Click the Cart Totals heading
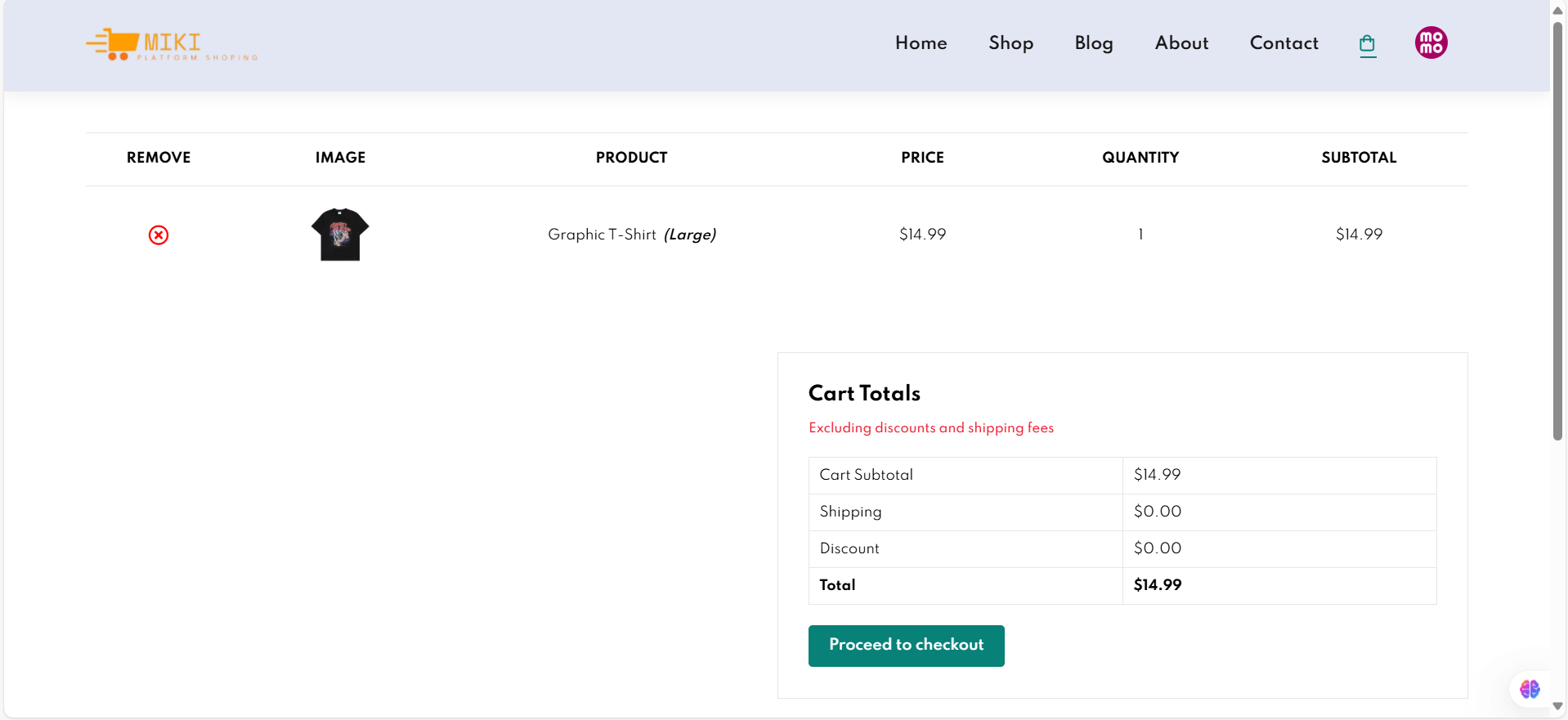 (x=864, y=393)
